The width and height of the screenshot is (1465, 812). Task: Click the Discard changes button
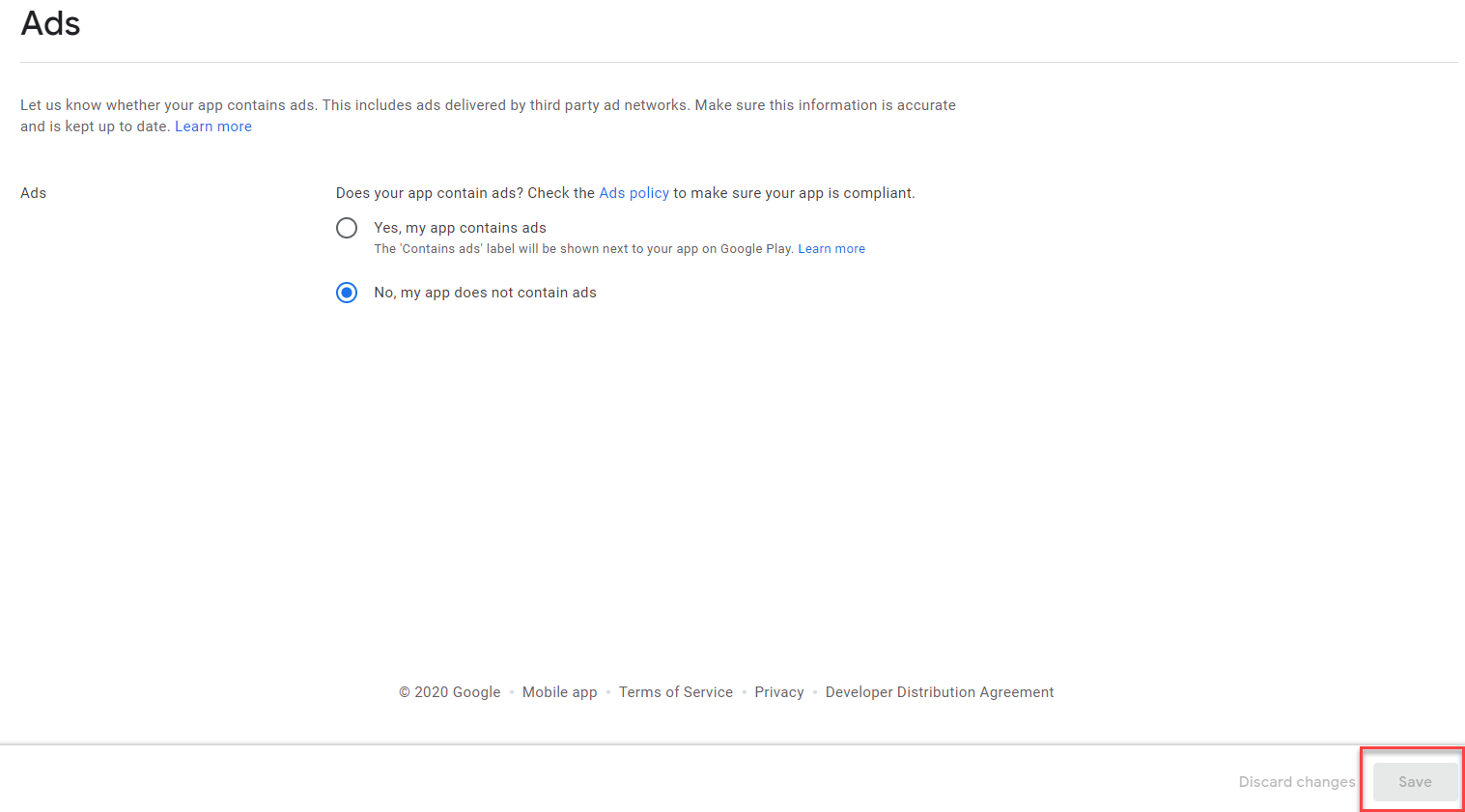[x=1296, y=782]
